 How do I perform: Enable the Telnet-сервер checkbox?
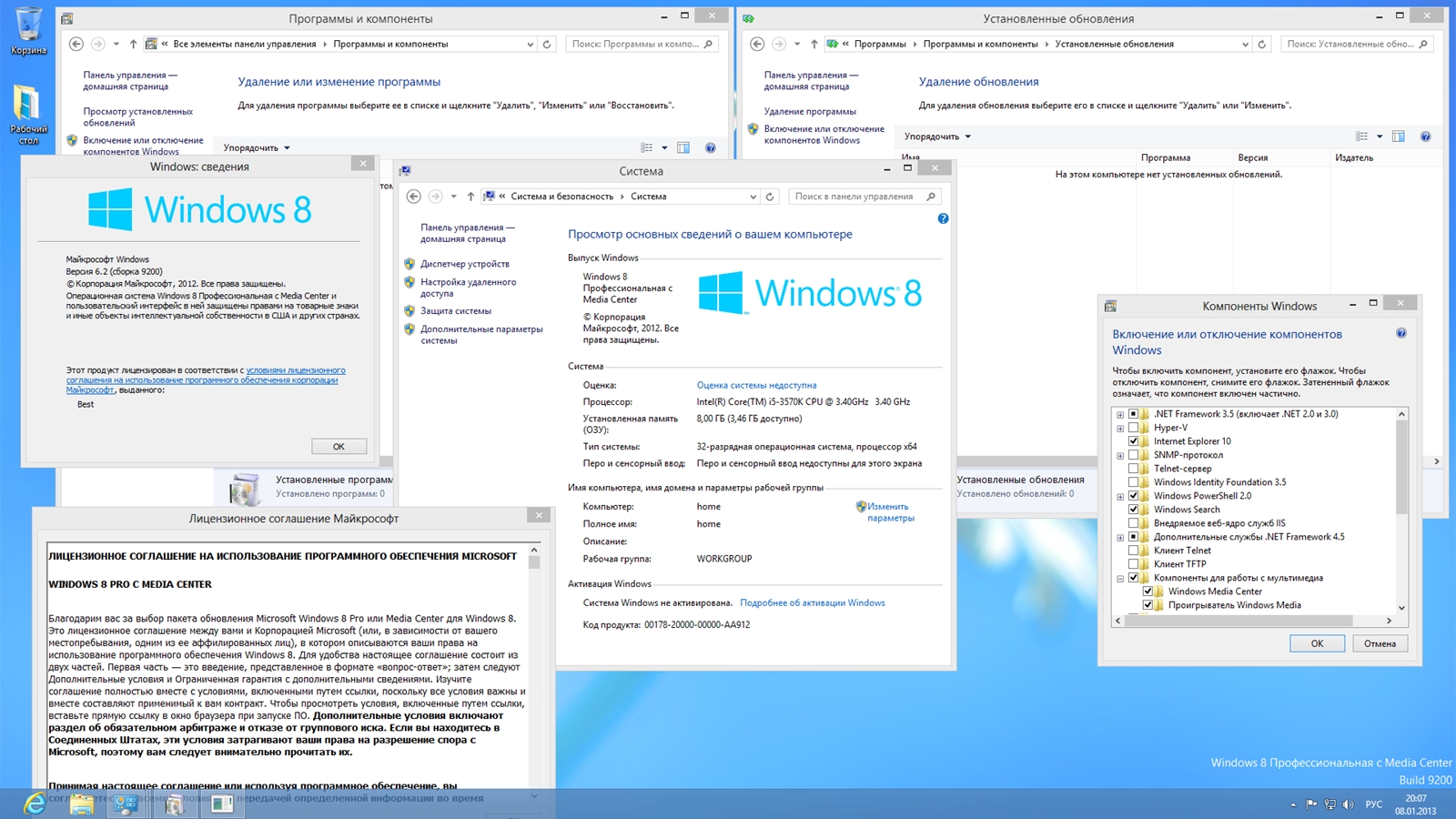[1133, 469]
